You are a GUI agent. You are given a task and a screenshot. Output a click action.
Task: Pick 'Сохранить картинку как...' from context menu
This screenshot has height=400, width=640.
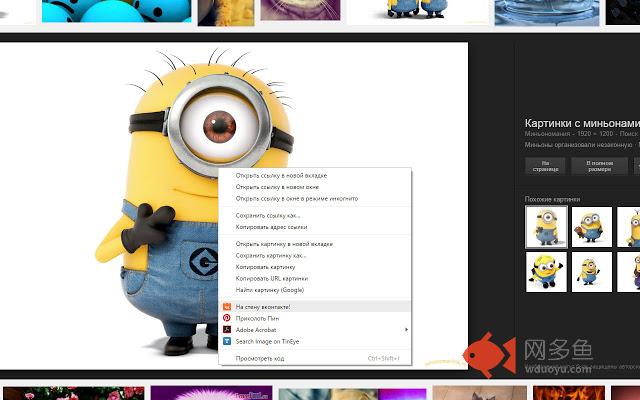pyautogui.click(x=271, y=255)
